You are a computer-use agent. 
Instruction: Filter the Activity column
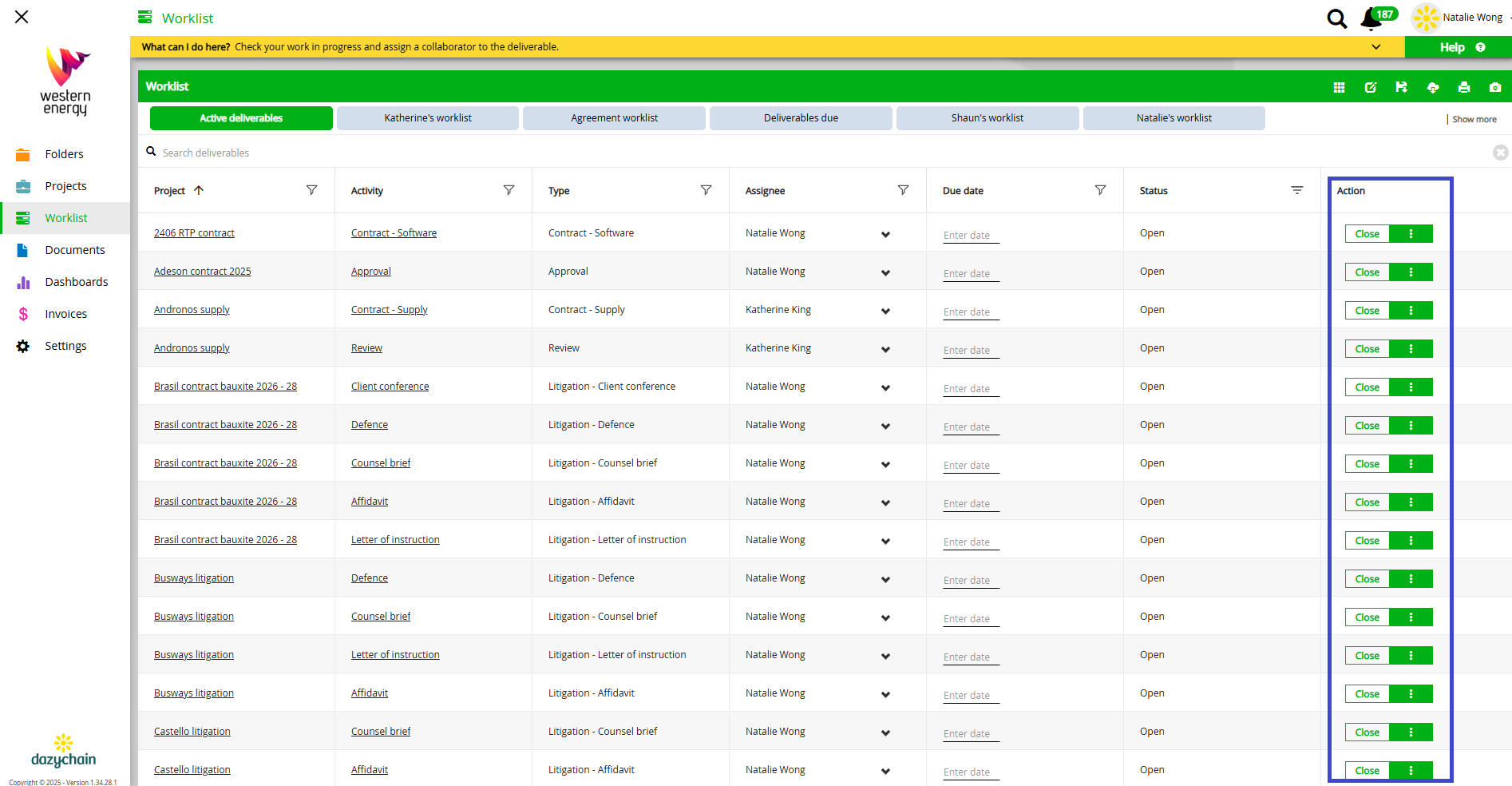(509, 190)
